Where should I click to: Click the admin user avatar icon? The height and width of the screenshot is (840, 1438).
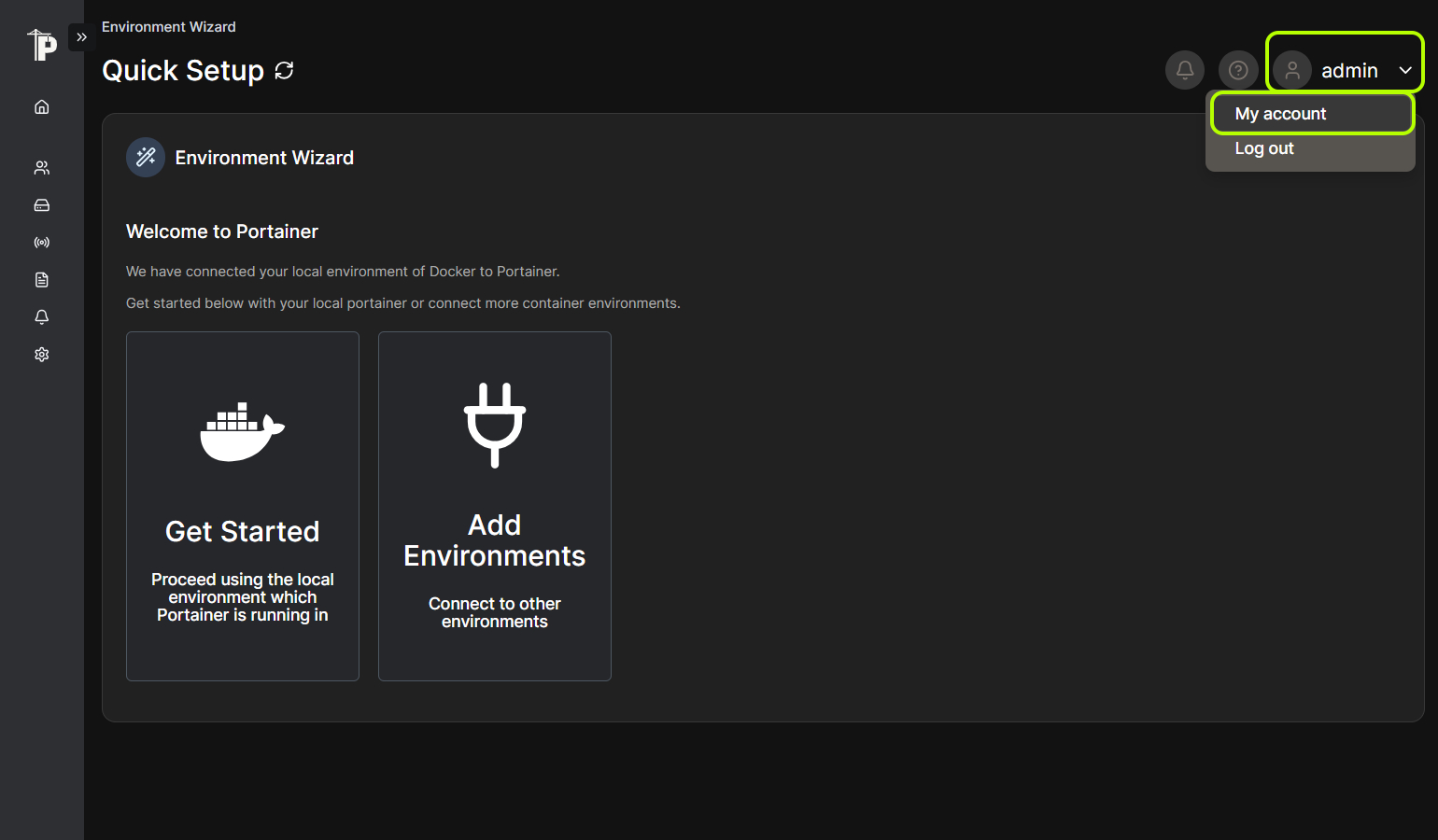pos(1292,70)
